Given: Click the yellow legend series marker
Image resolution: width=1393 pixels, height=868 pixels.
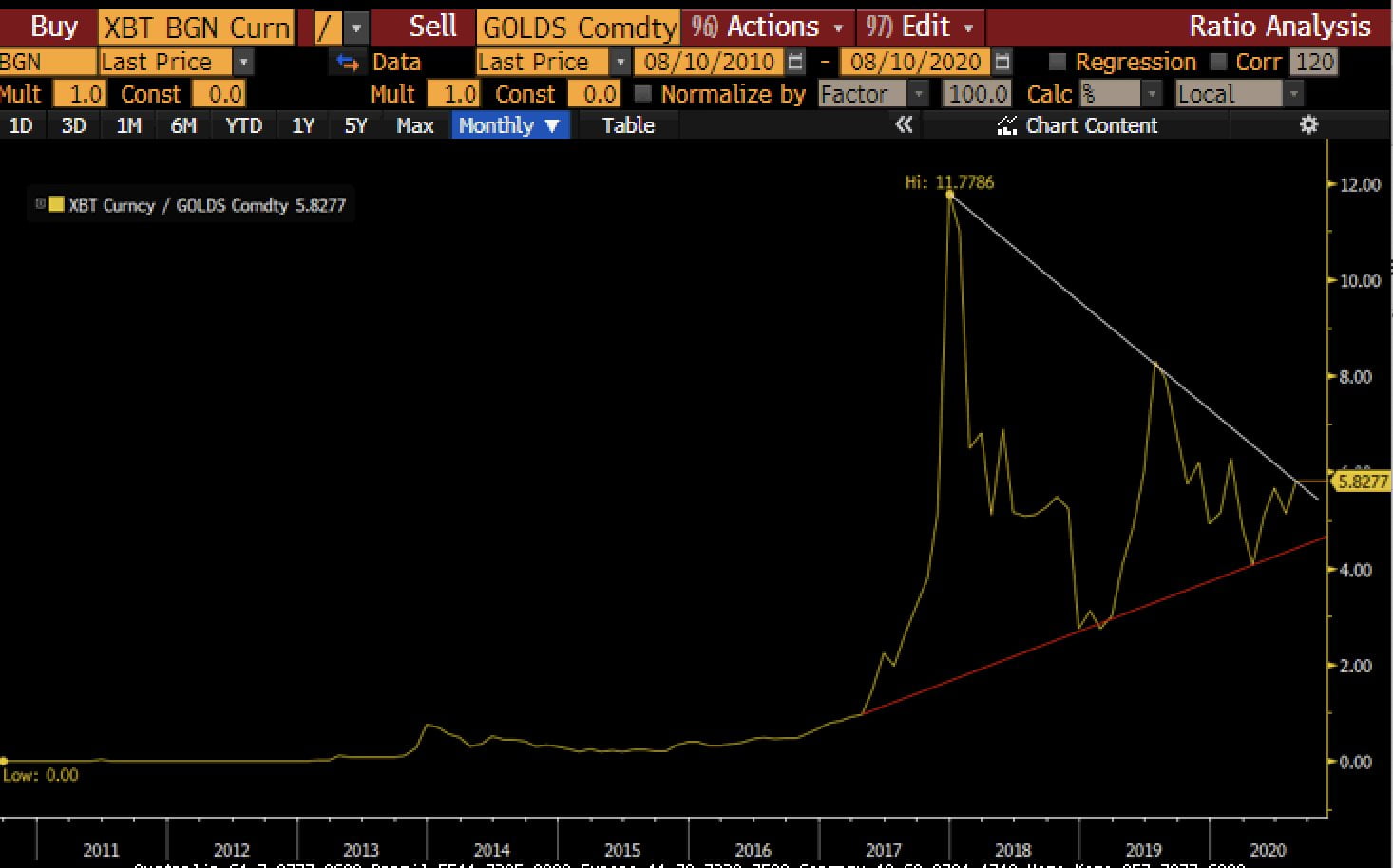Looking at the screenshot, I should click(x=56, y=204).
